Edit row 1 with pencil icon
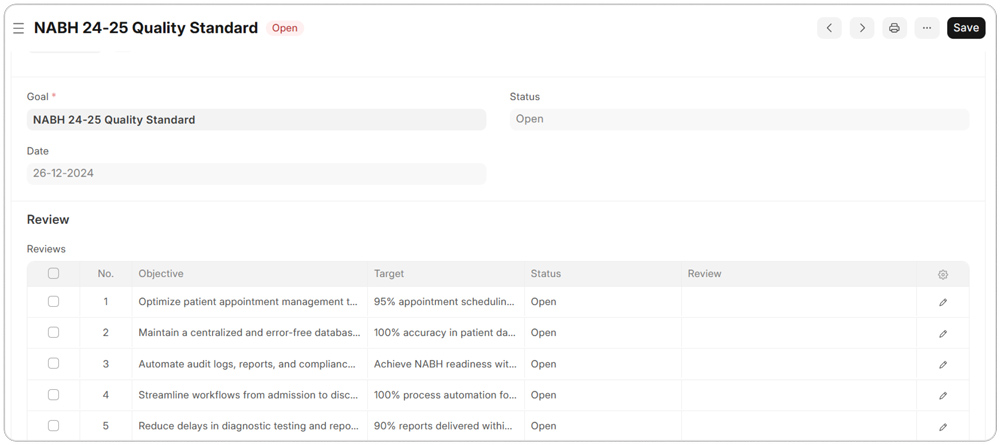 point(943,302)
